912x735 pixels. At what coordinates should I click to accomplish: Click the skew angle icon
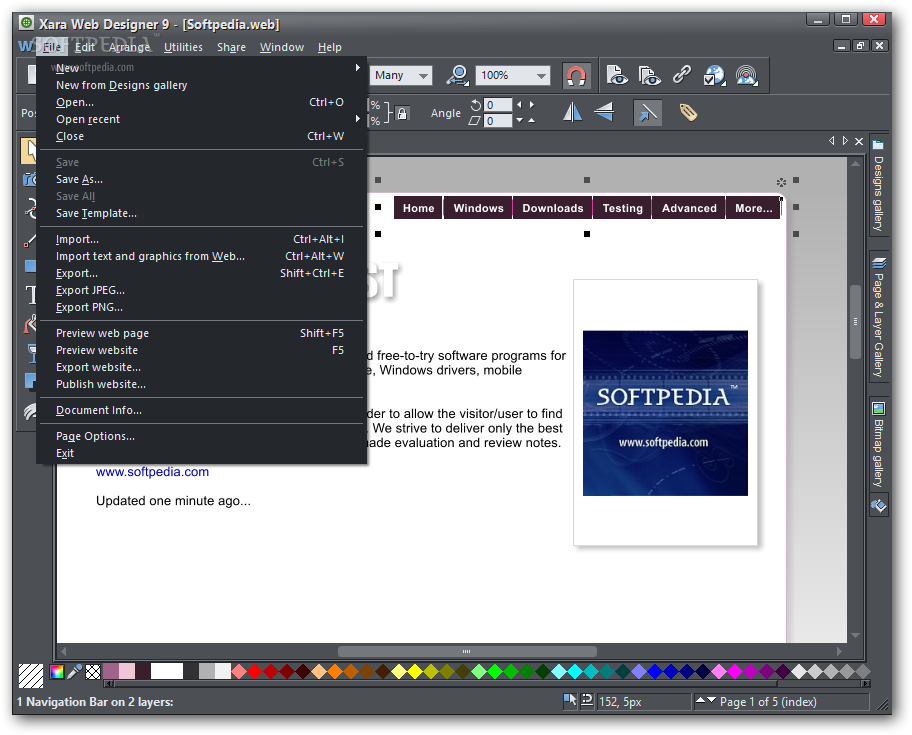point(475,120)
